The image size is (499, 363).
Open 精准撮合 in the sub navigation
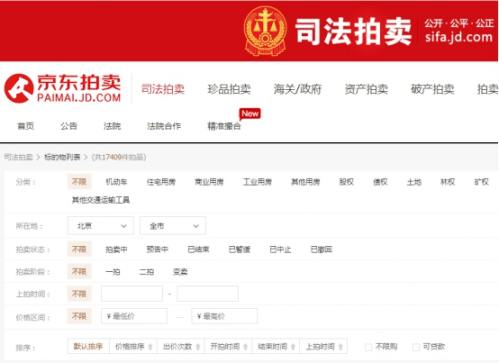click(x=224, y=126)
